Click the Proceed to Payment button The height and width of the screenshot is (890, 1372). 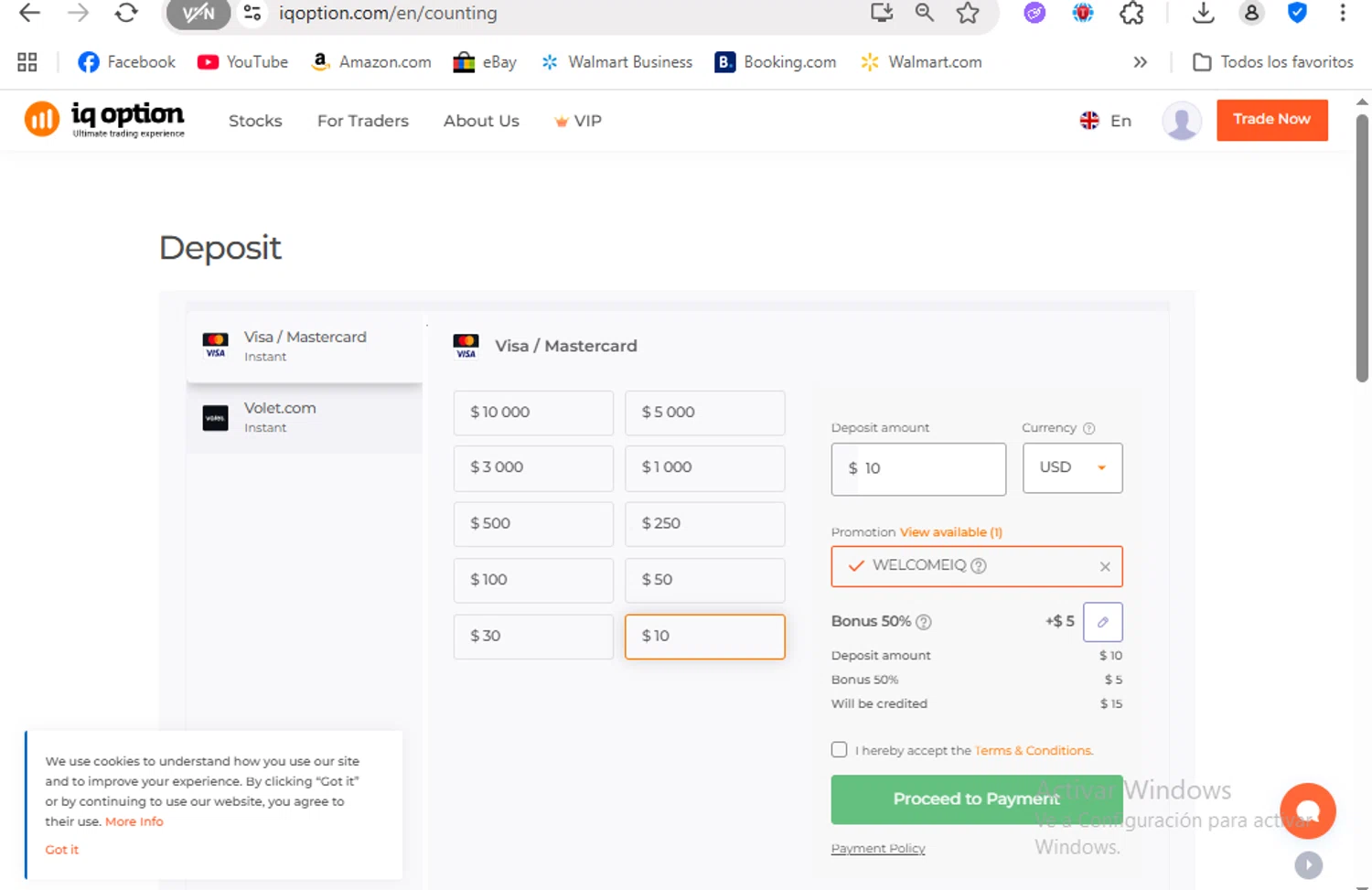[x=976, y=799]
